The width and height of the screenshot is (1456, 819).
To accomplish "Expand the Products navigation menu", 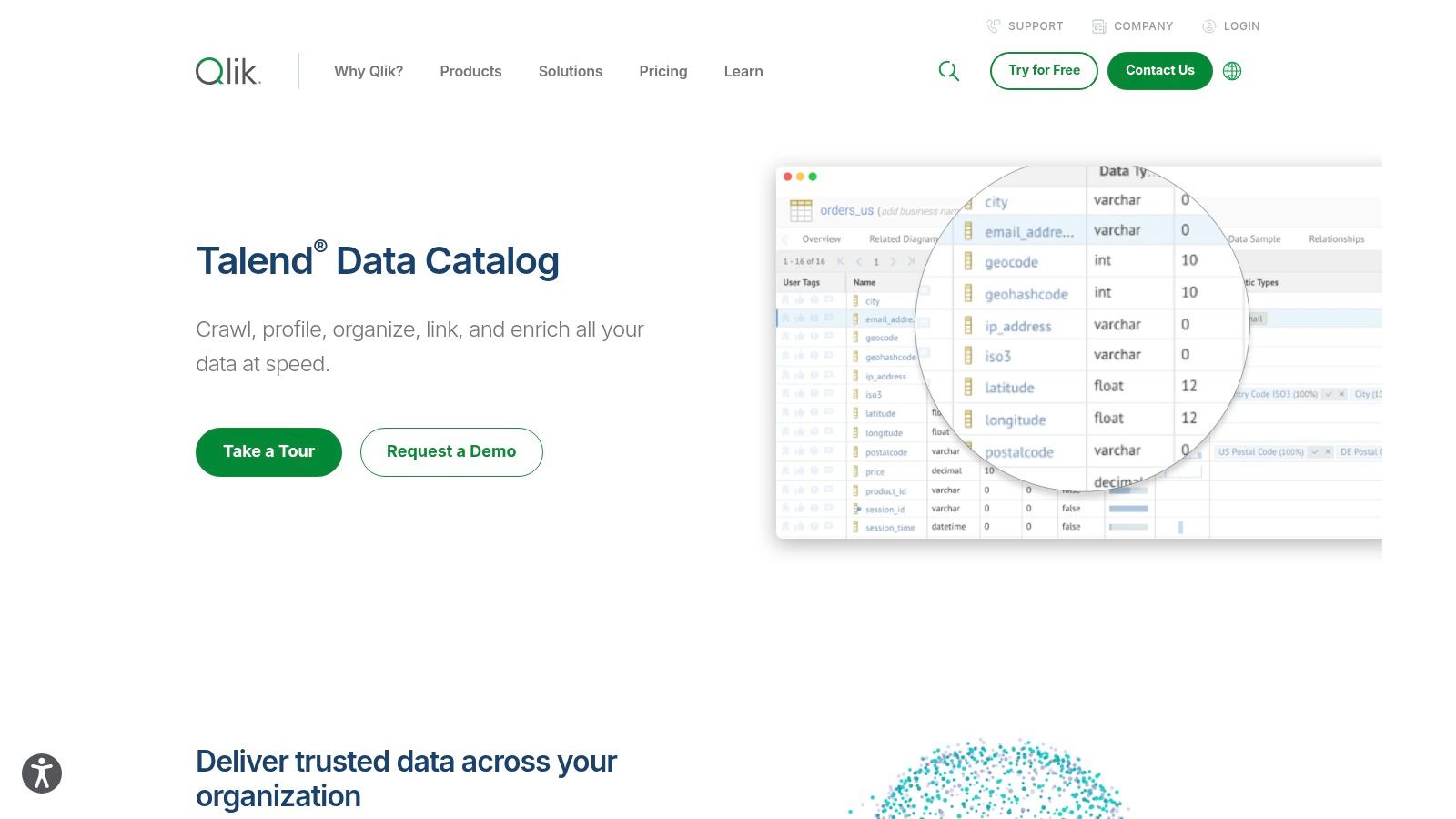I will point(470,71).
